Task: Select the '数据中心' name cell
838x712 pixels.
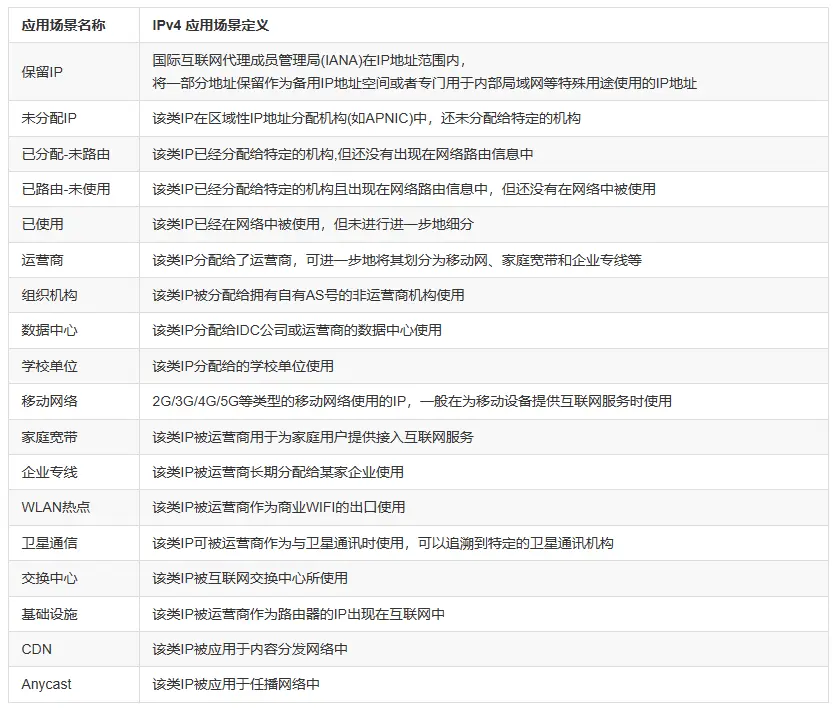Action: (x=74, y=330)
